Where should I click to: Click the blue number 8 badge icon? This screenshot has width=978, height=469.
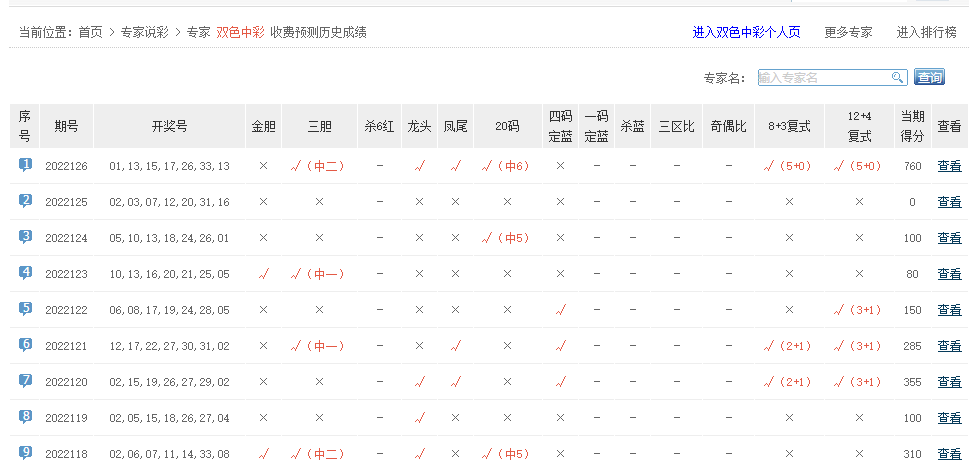click(25, 417)
